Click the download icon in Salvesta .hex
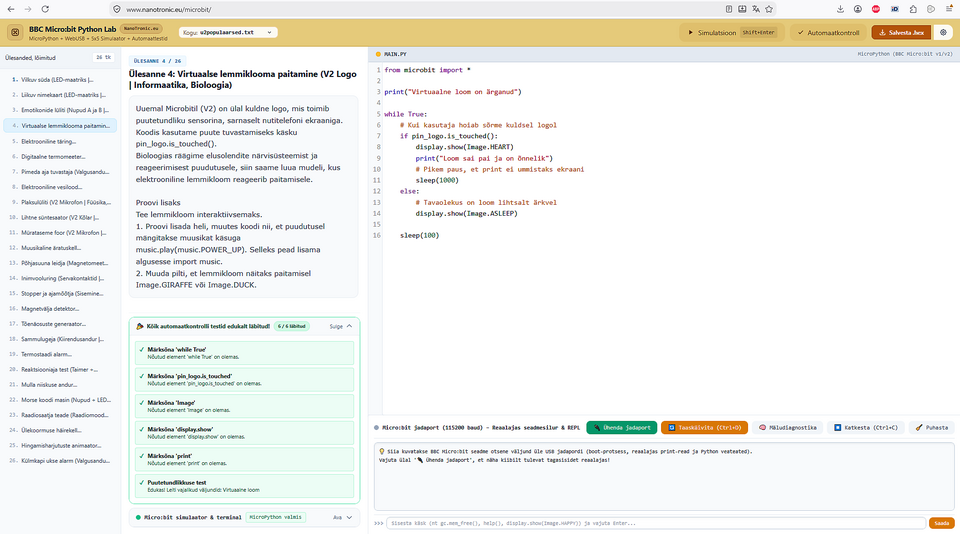960x534 pixels. (x=882, y=32)
